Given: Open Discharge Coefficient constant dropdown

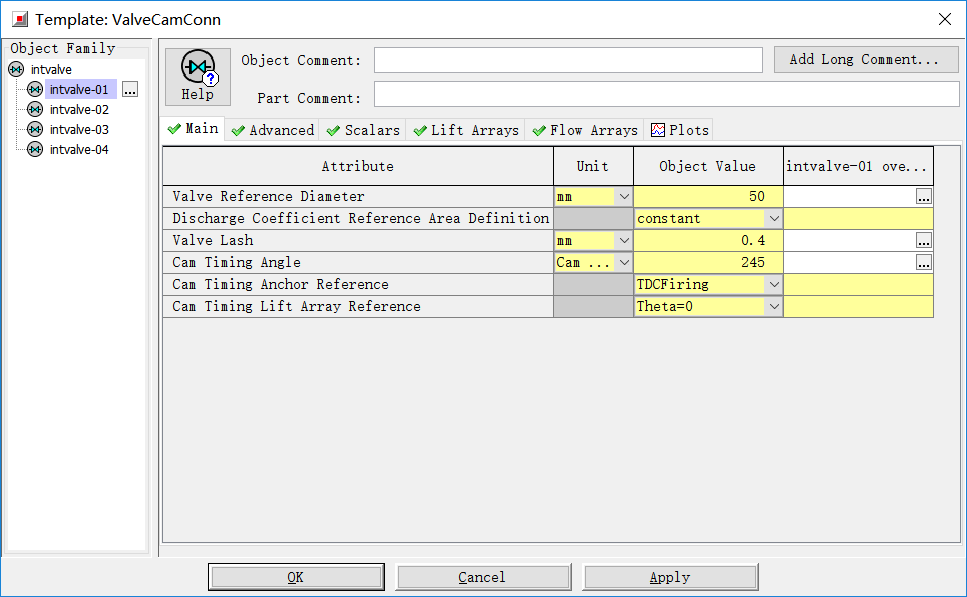Looking at the screenshot, I should coord(773,219).
